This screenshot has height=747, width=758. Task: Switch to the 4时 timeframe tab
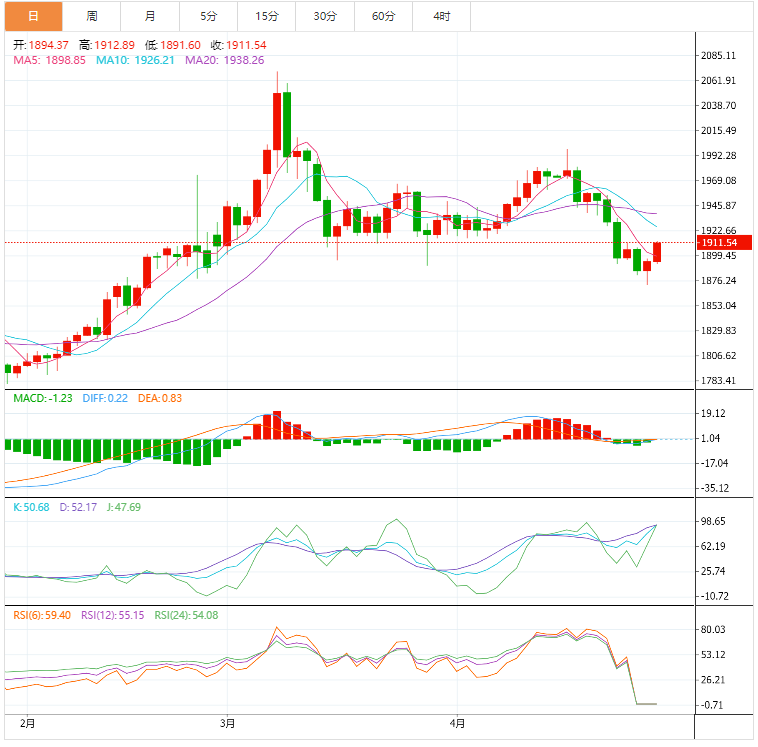tap(441, 16)
